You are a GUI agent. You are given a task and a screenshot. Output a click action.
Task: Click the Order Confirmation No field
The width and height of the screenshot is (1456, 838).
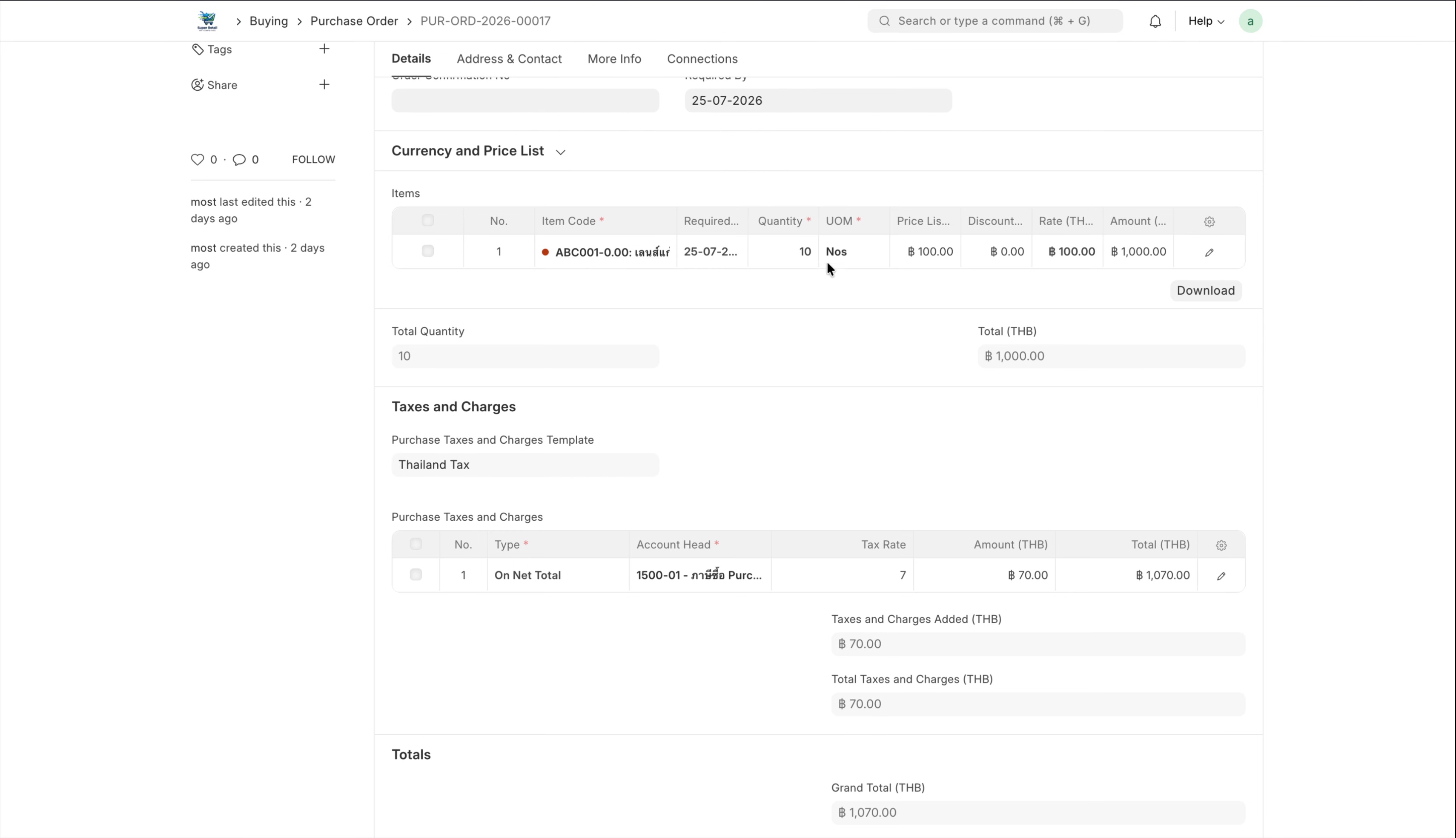tap(525, 101)
